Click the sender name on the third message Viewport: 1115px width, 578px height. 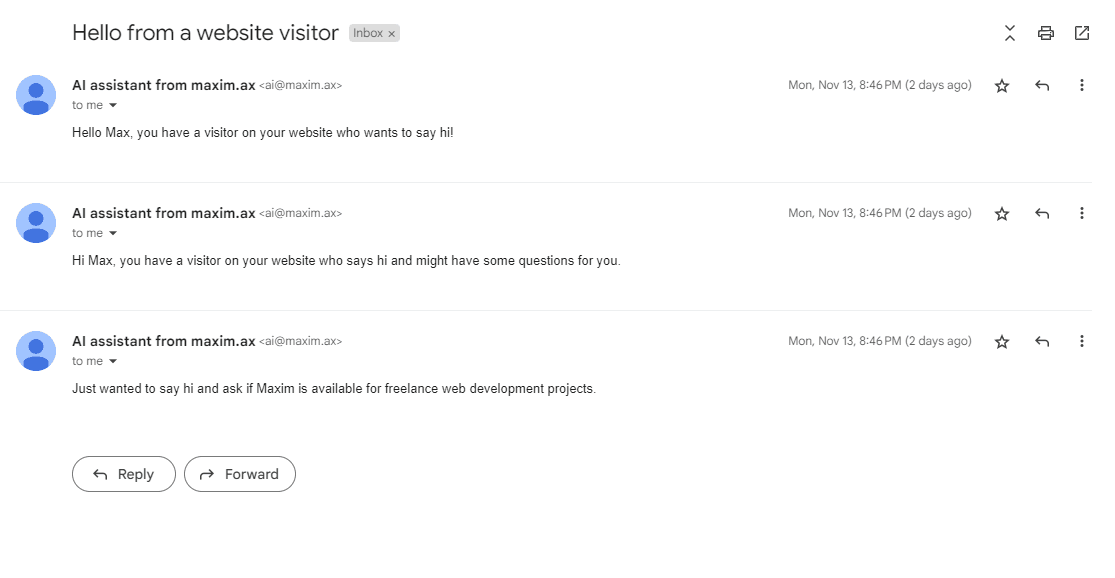coord(163,341)
